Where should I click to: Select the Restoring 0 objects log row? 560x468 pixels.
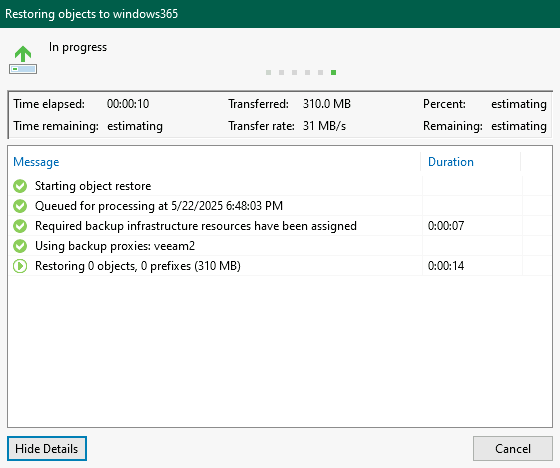[280, 266]
